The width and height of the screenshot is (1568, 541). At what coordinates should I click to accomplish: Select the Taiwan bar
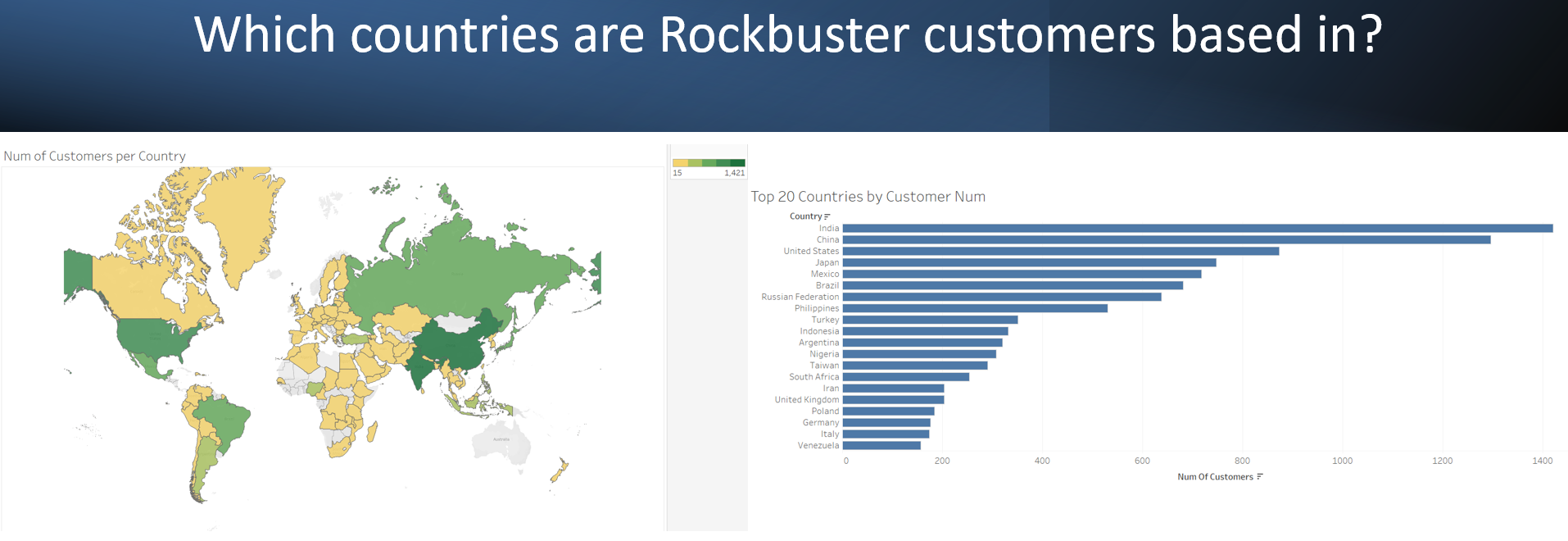tap(915, 366)
